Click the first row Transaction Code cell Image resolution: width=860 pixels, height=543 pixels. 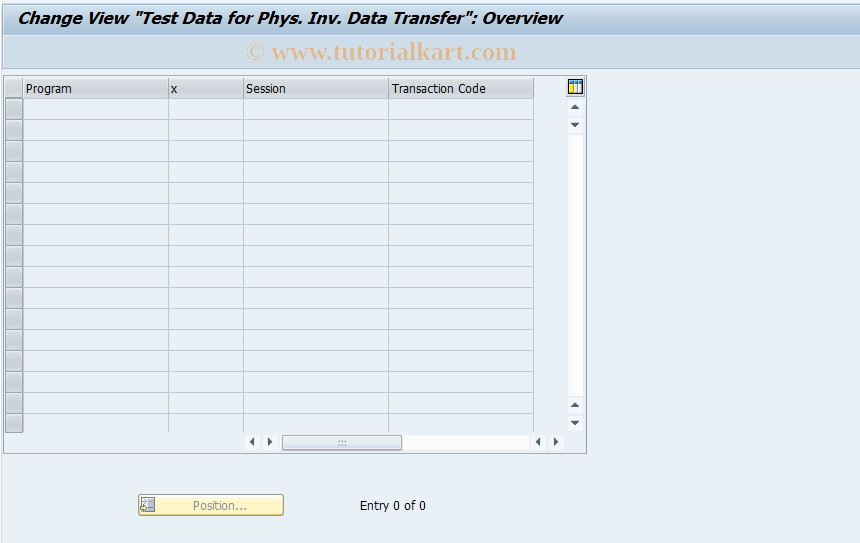[x=461, y=110]
